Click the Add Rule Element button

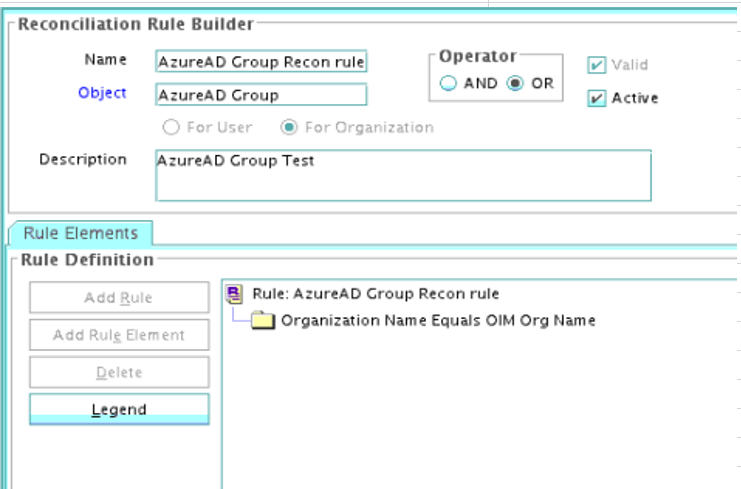(119, 335)
